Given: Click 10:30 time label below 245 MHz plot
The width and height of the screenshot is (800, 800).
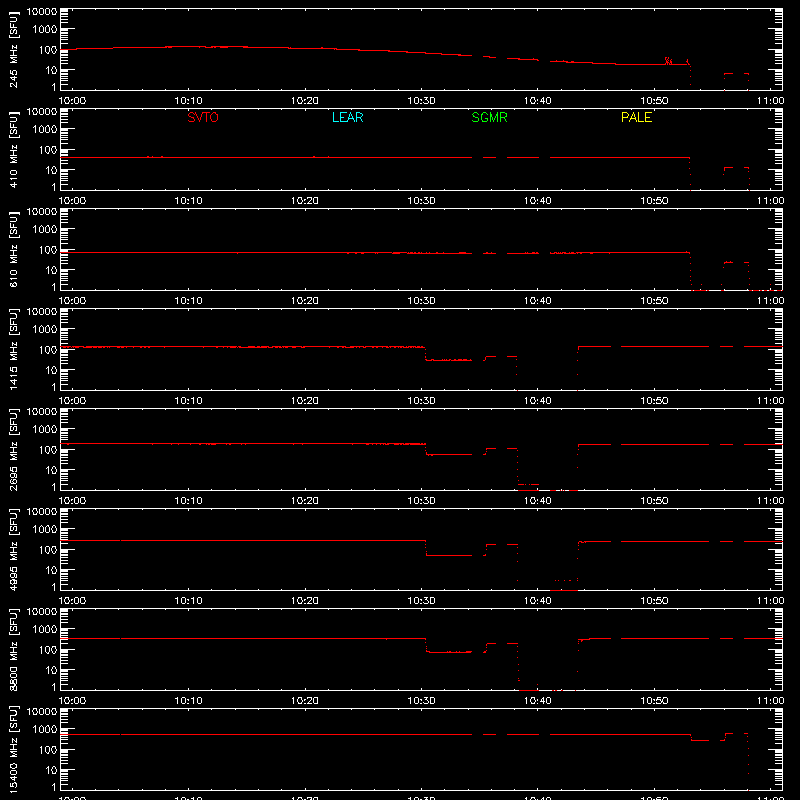Looking at the screenshot, I should click(x=421, y=101).
